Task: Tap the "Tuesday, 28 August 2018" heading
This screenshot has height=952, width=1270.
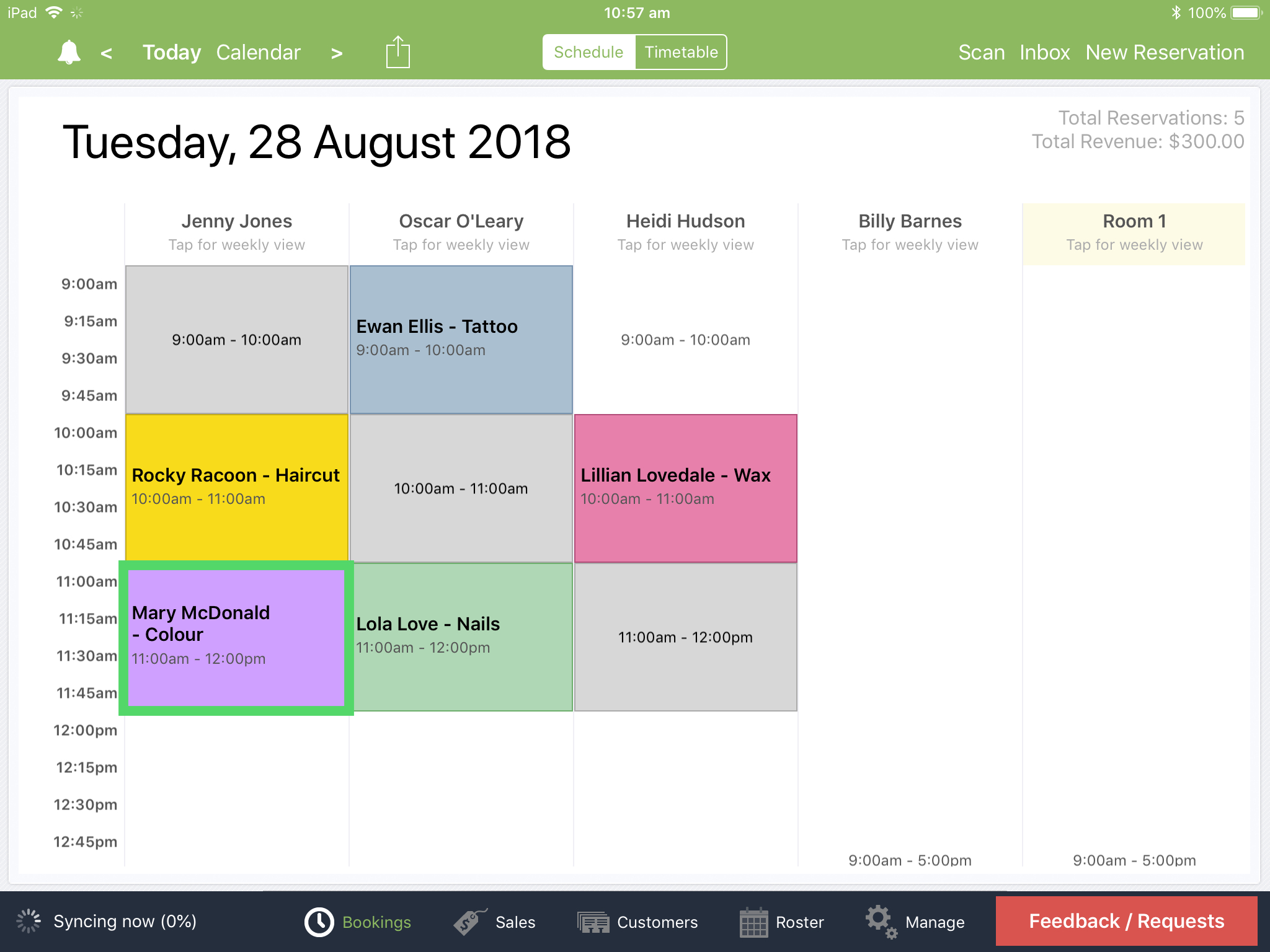Action: (316, 143)
